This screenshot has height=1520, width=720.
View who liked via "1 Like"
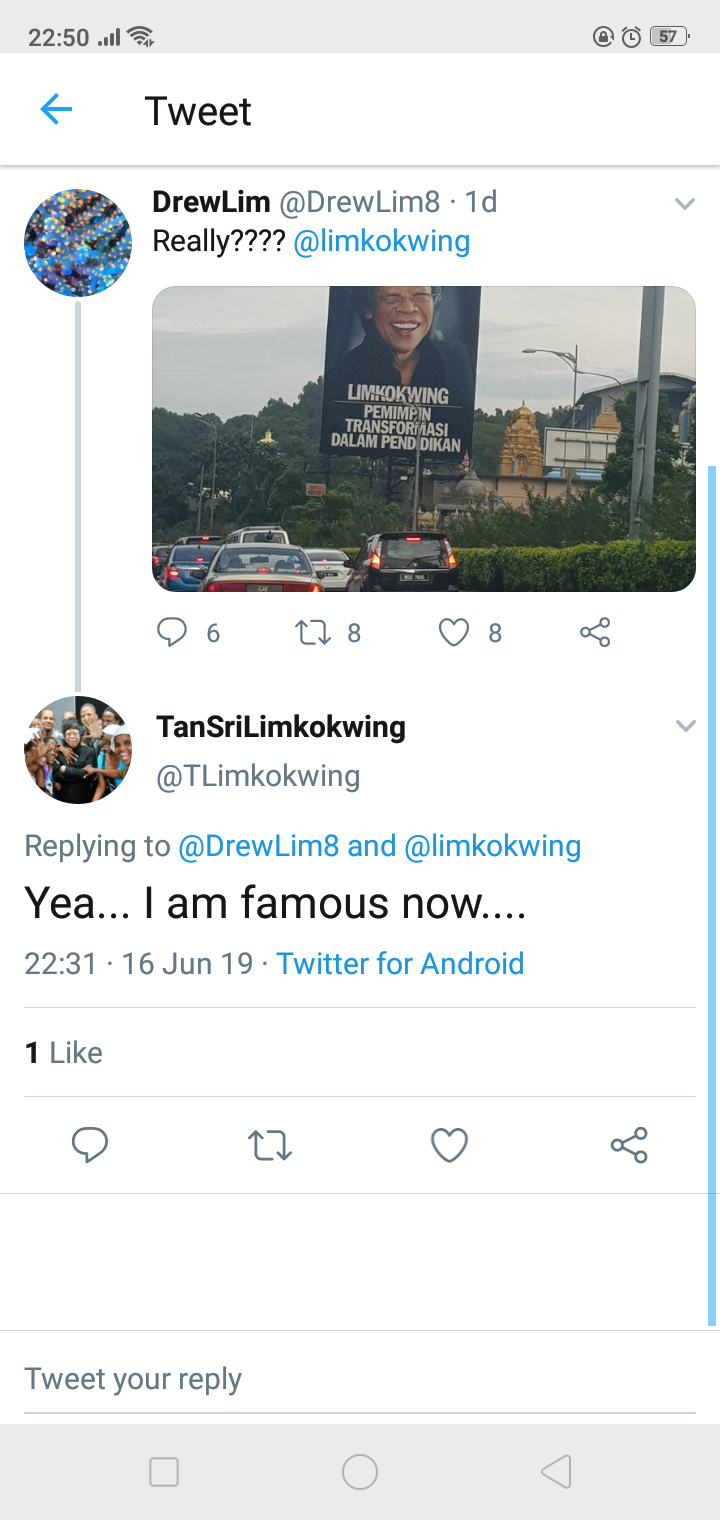[x=64, y=1052]
